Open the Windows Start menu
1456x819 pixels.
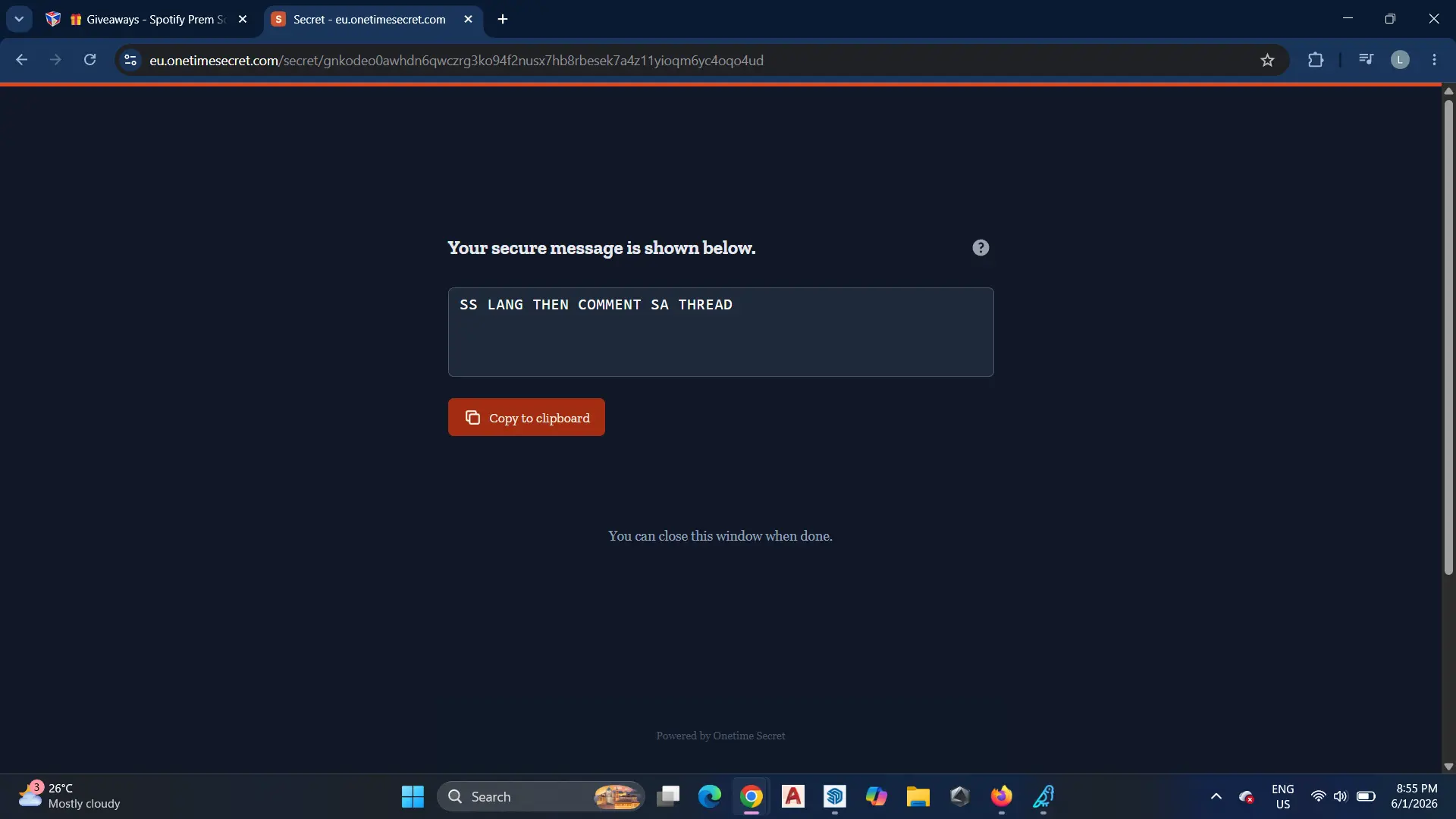[413, 796]
